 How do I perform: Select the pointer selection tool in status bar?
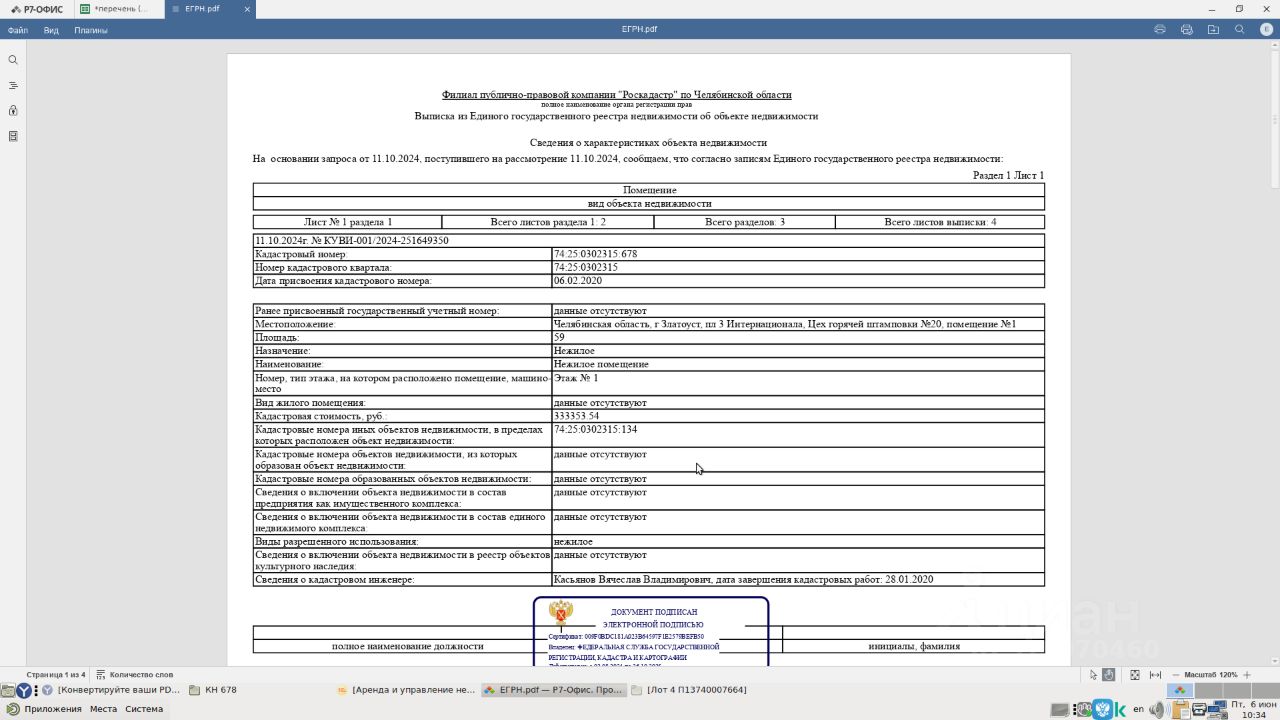(x=1093, y=675)
